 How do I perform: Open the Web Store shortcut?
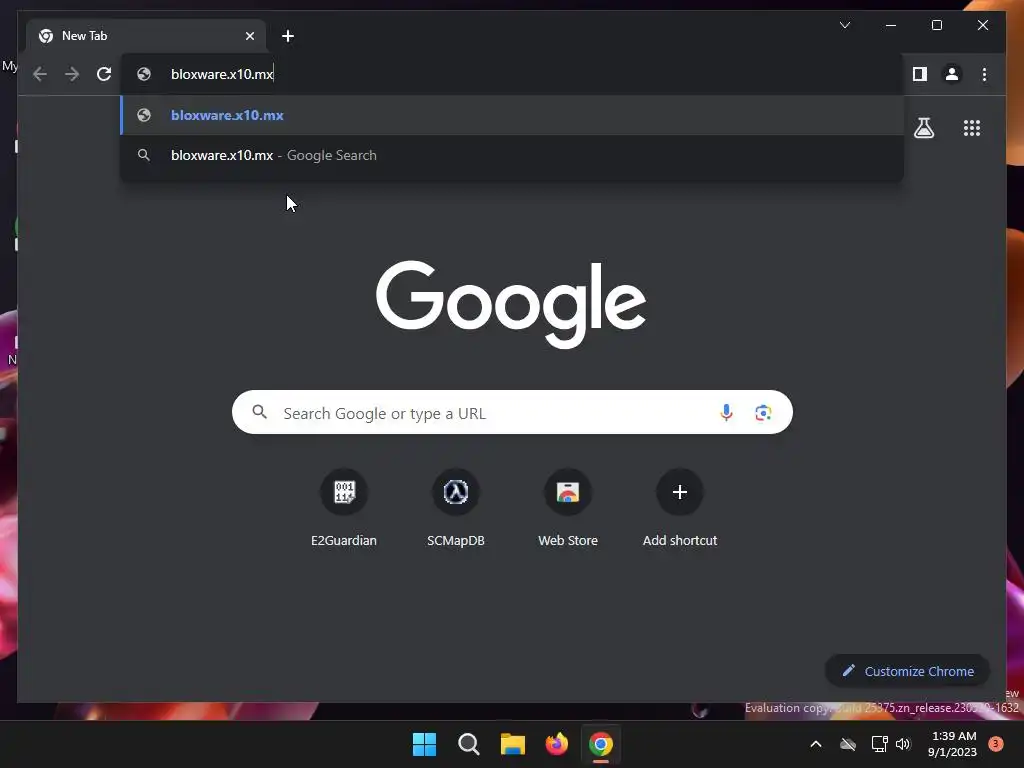point(568,509)
